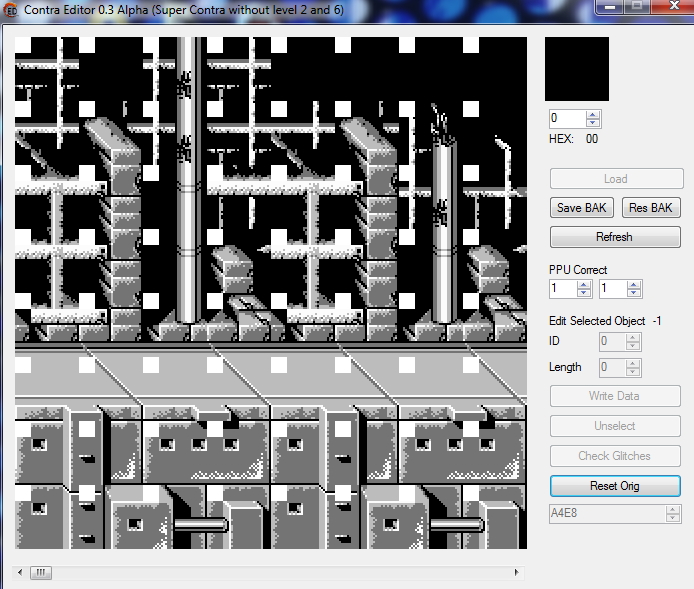694x589 pixels.
Task: Decrease the tile number above HEX
Action: [x=593, y=123]
